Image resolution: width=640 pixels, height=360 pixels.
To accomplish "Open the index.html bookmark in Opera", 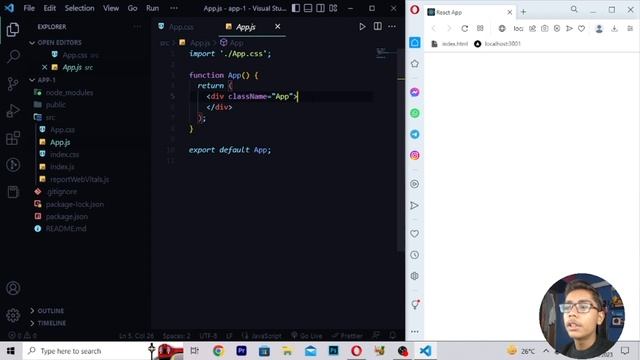I will (450, 44).
